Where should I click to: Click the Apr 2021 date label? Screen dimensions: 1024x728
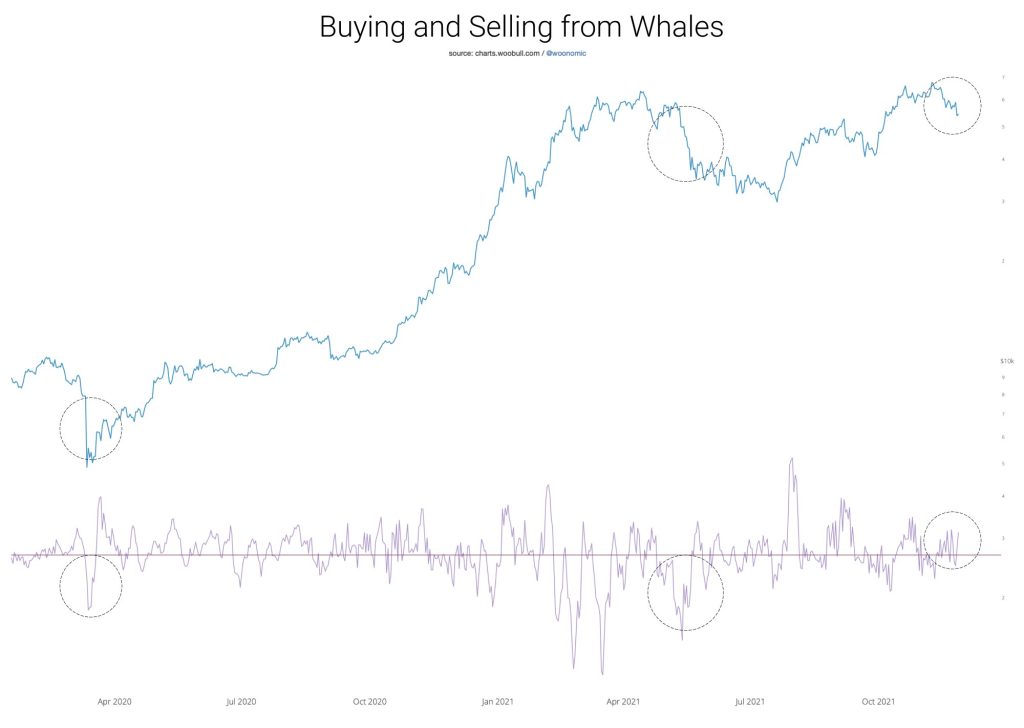(623, 701)
